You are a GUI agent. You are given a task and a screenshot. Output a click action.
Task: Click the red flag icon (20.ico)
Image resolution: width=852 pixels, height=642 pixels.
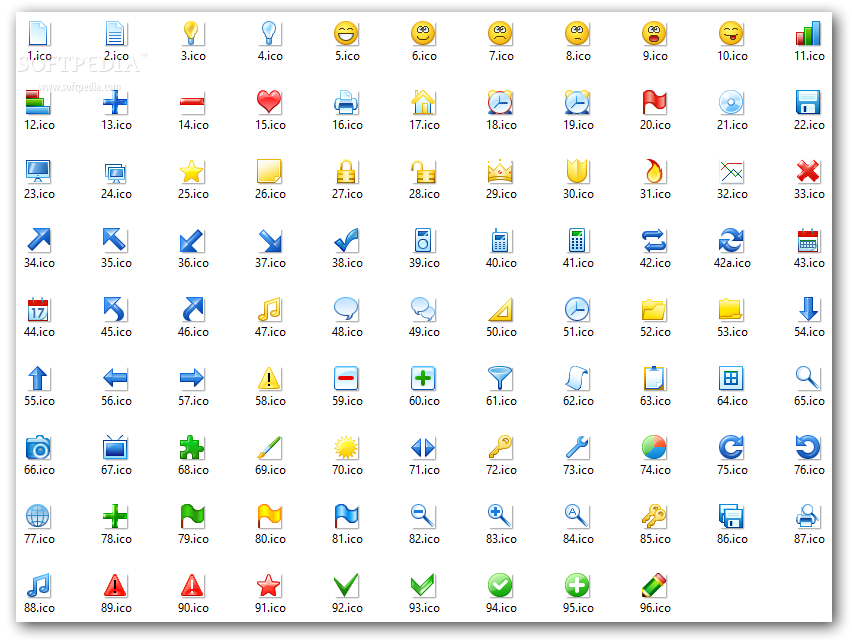click(x=654, y=102)
